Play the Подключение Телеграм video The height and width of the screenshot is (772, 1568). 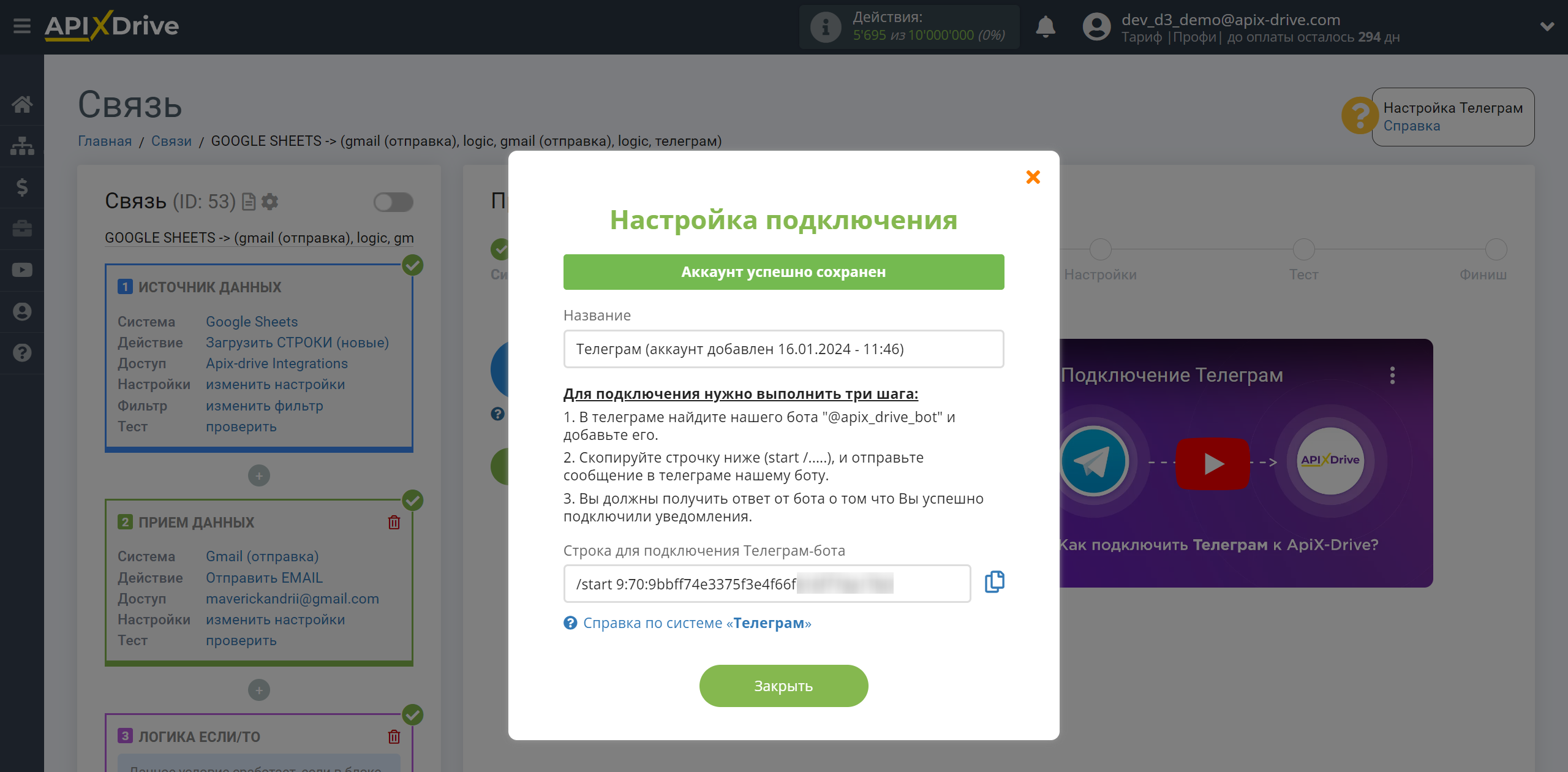click(x=1213, y=463)
